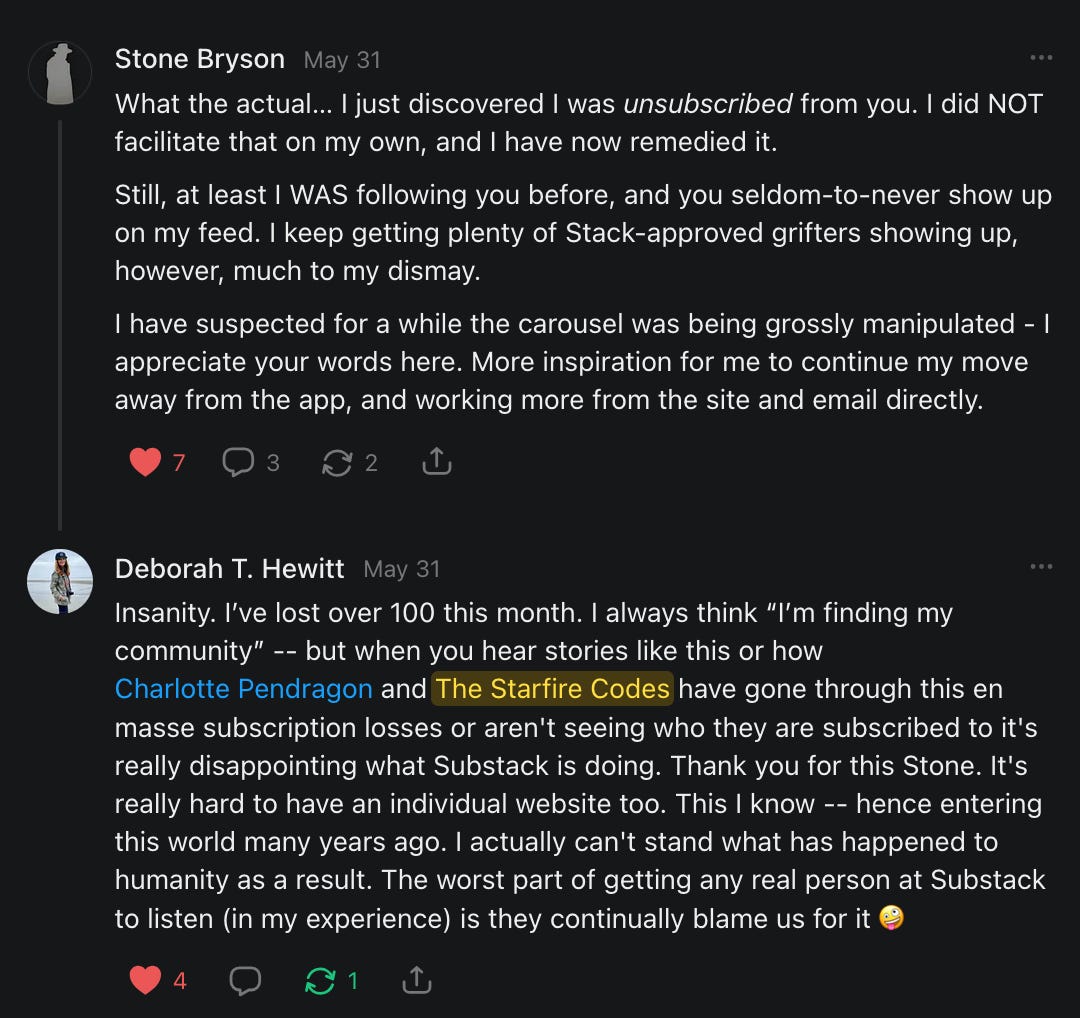Click like count 7 on Stone's comment
The height and width of the screenshot is (1018, 1080).
click(x=179, y=462)
